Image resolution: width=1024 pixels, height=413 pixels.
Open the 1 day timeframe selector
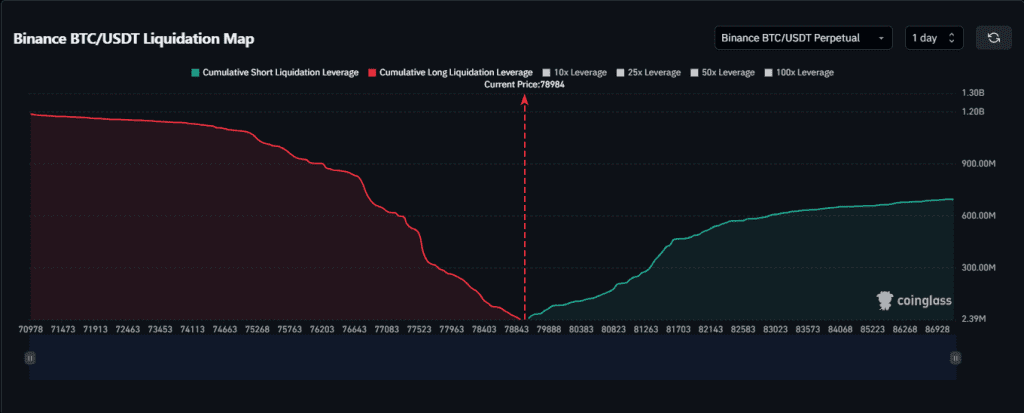934,38
